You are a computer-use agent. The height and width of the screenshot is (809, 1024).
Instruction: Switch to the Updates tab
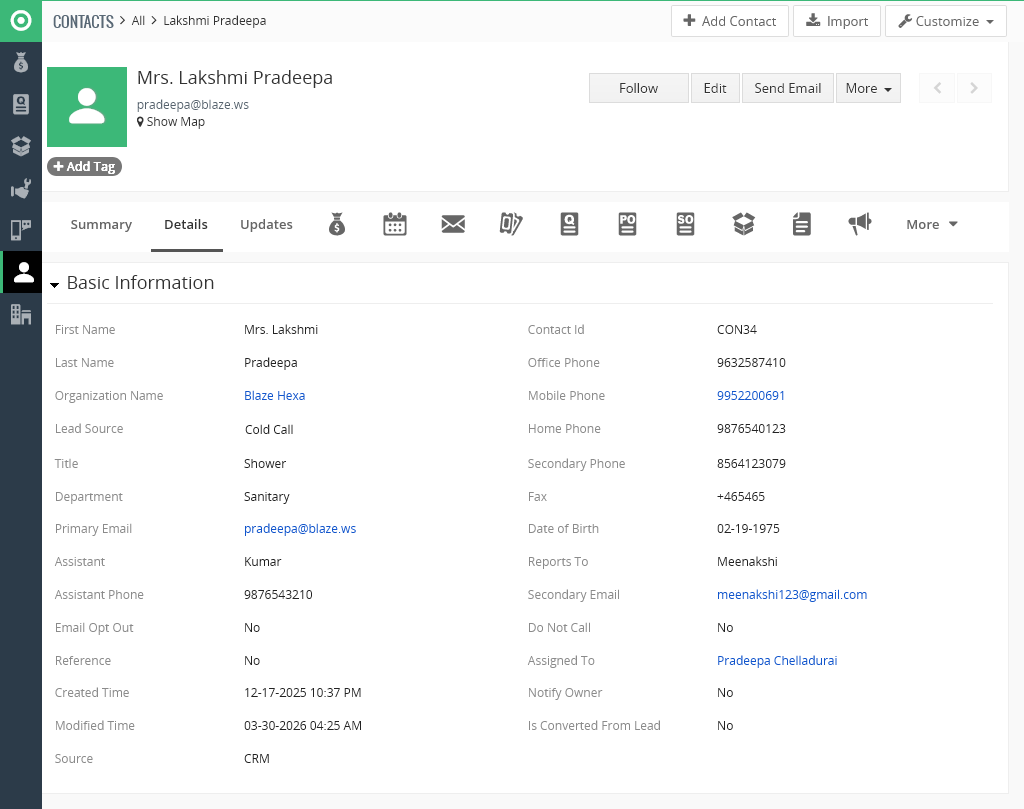266,224
